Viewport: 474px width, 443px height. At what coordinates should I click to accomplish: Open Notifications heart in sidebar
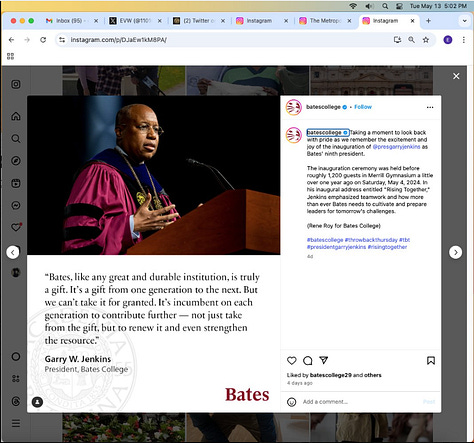pyautogui.click(x=16, y=227)
